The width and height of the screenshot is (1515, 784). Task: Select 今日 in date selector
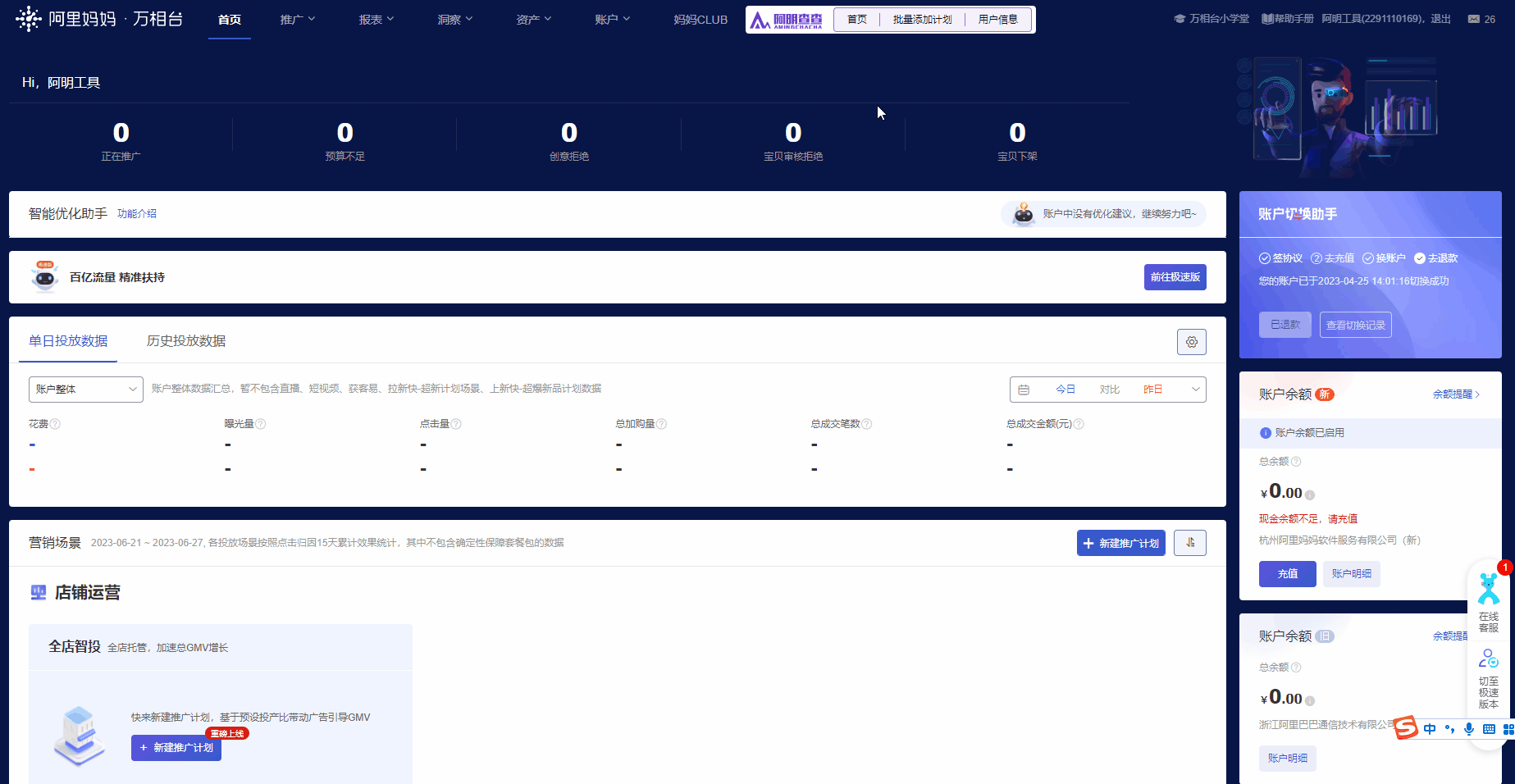pyautogui.click(x=1066, y=390)
